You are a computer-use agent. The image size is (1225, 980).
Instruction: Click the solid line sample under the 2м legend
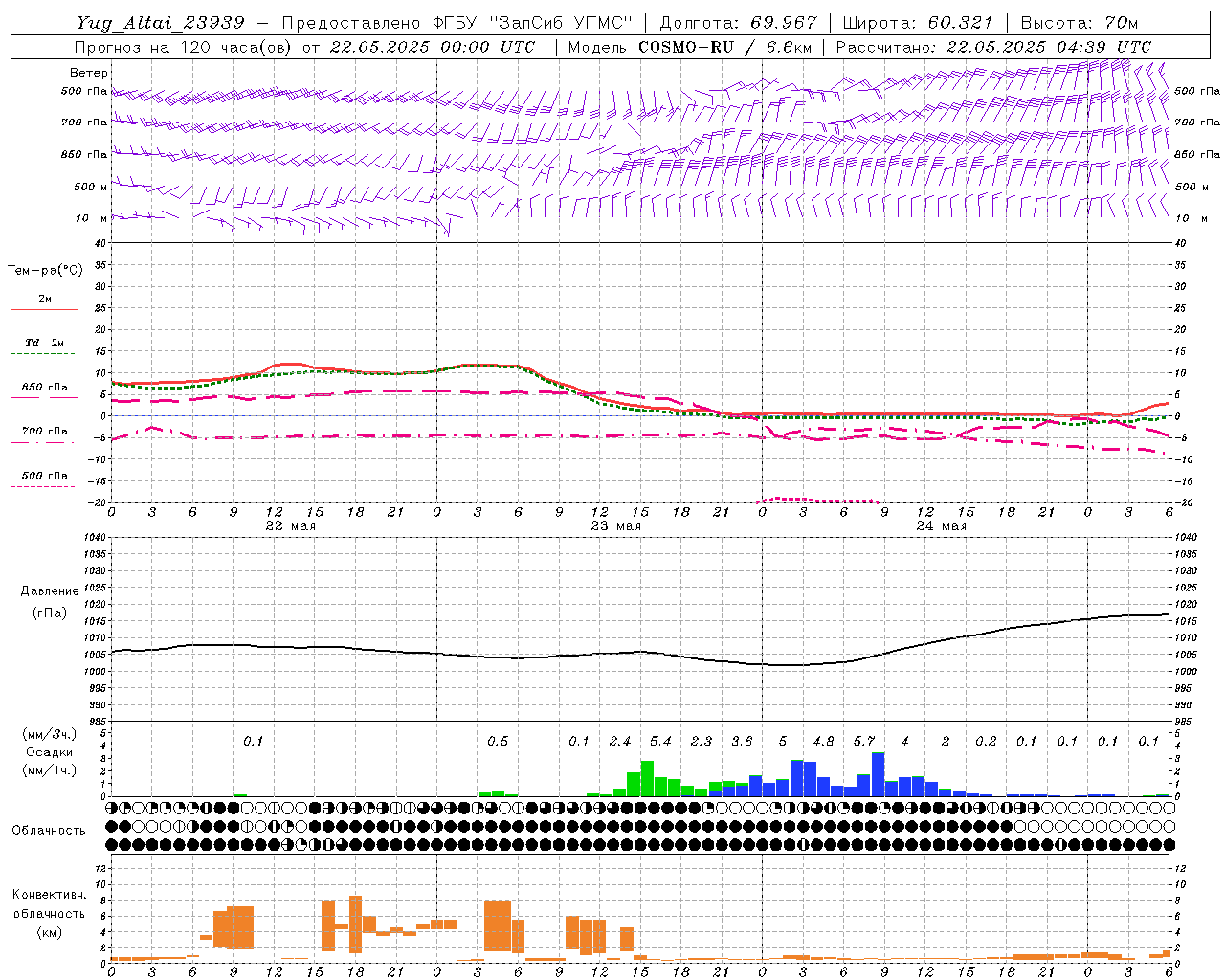coord(45,310)
